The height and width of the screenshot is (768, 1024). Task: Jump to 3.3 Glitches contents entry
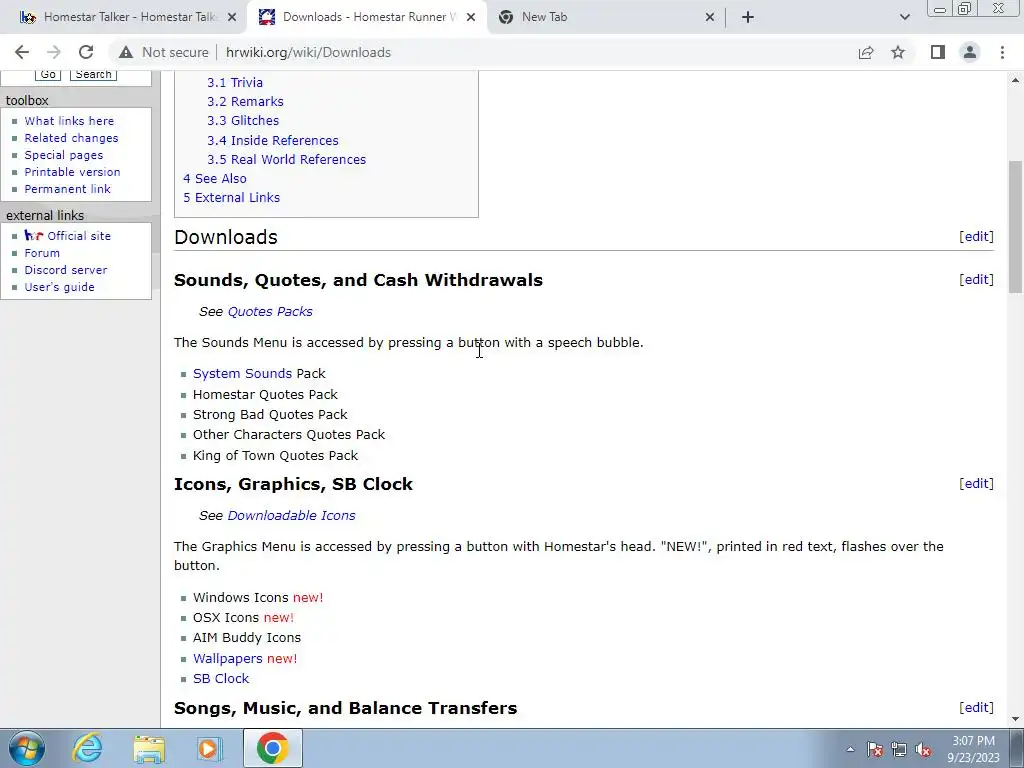pos(243,120)
